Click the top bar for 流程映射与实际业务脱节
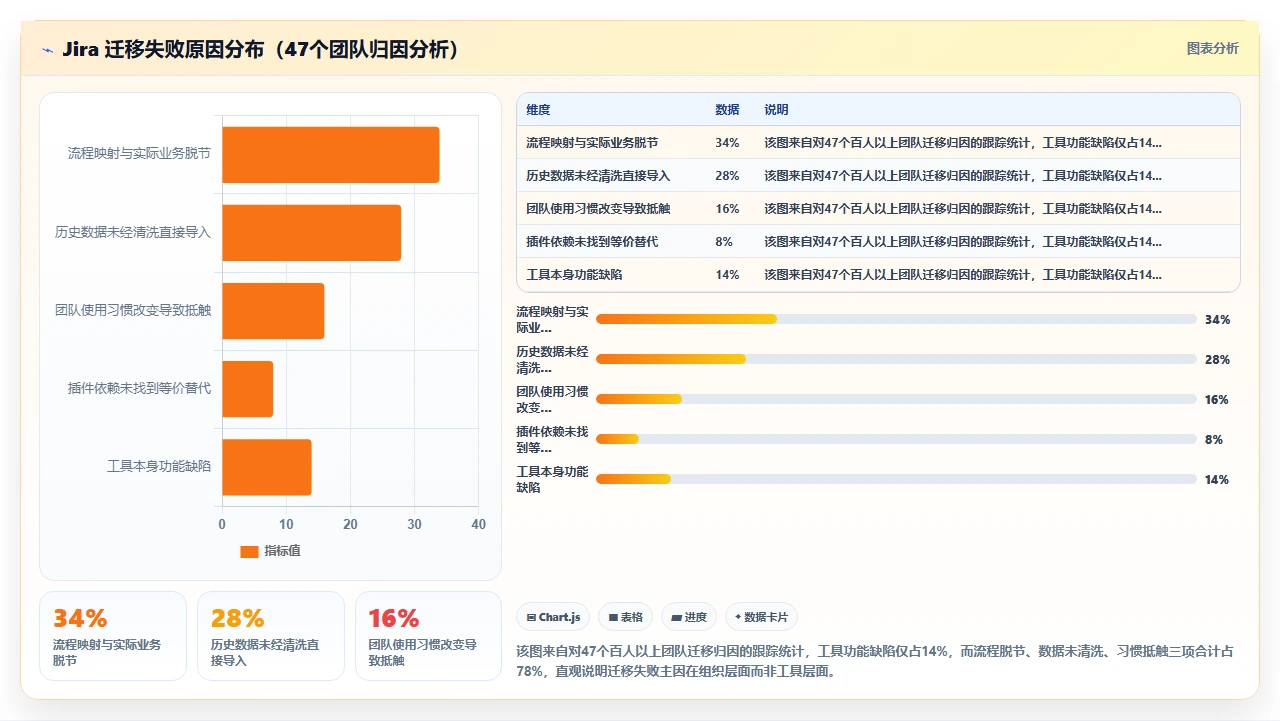Viewport: 1280px width, 721px height. pos(331,155)
